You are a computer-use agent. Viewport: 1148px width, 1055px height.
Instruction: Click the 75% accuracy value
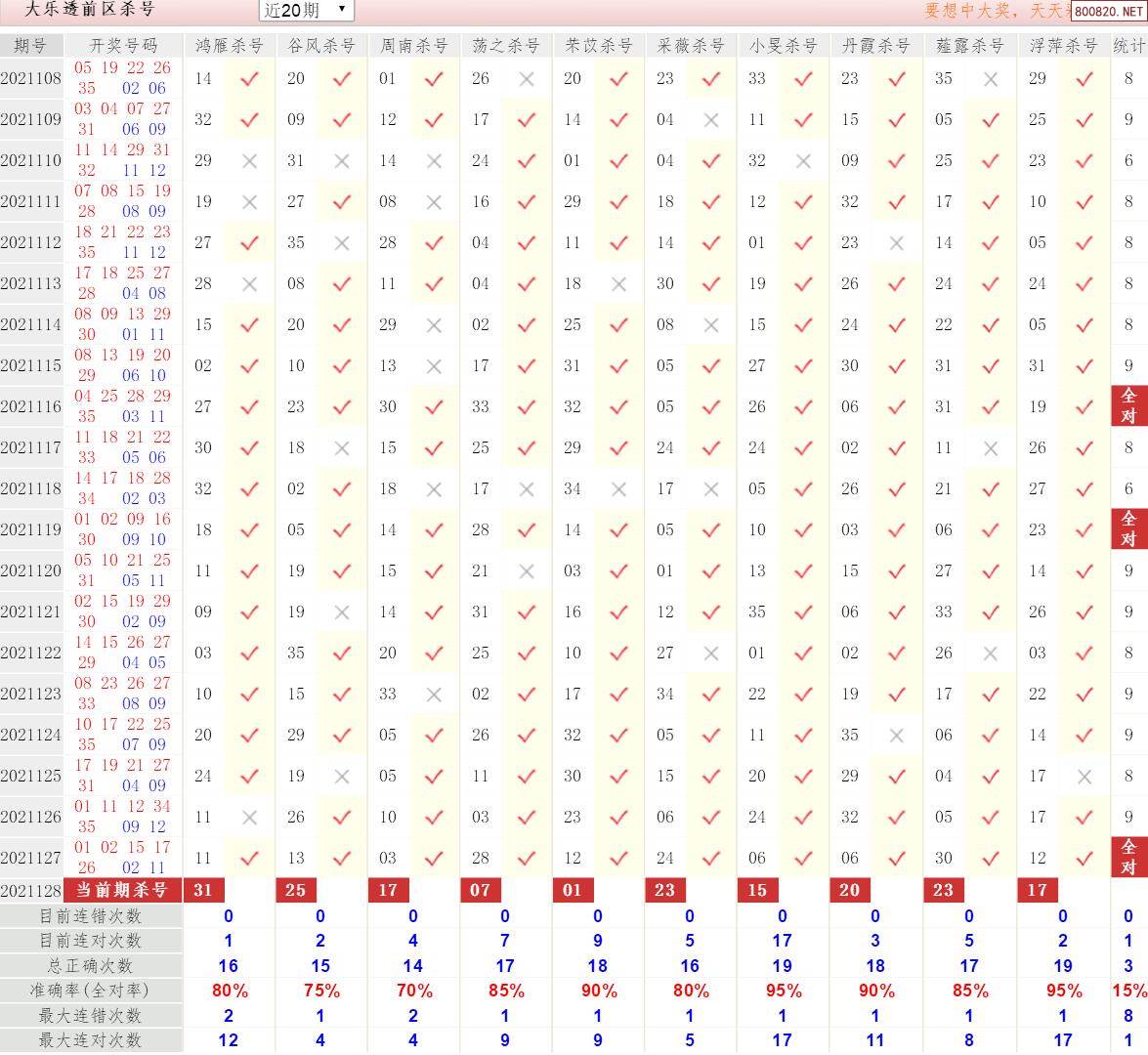tap(322, 992)
